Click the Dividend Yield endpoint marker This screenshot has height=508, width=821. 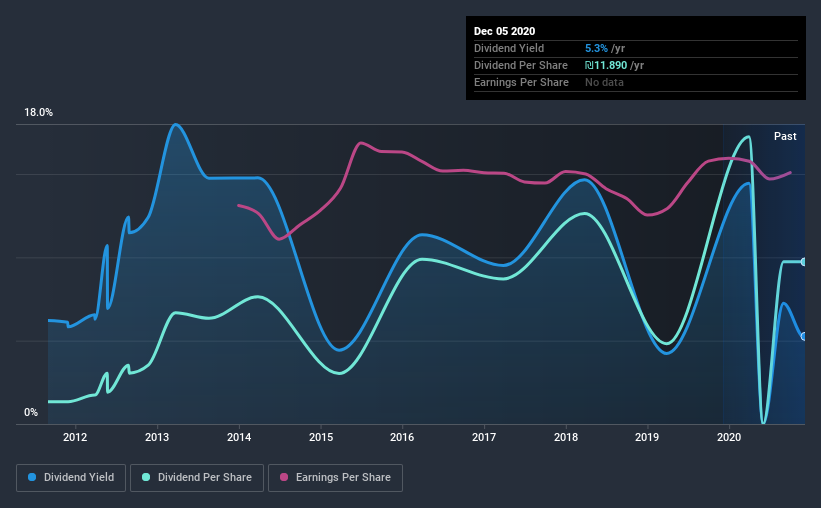click(x=803, y=336)
